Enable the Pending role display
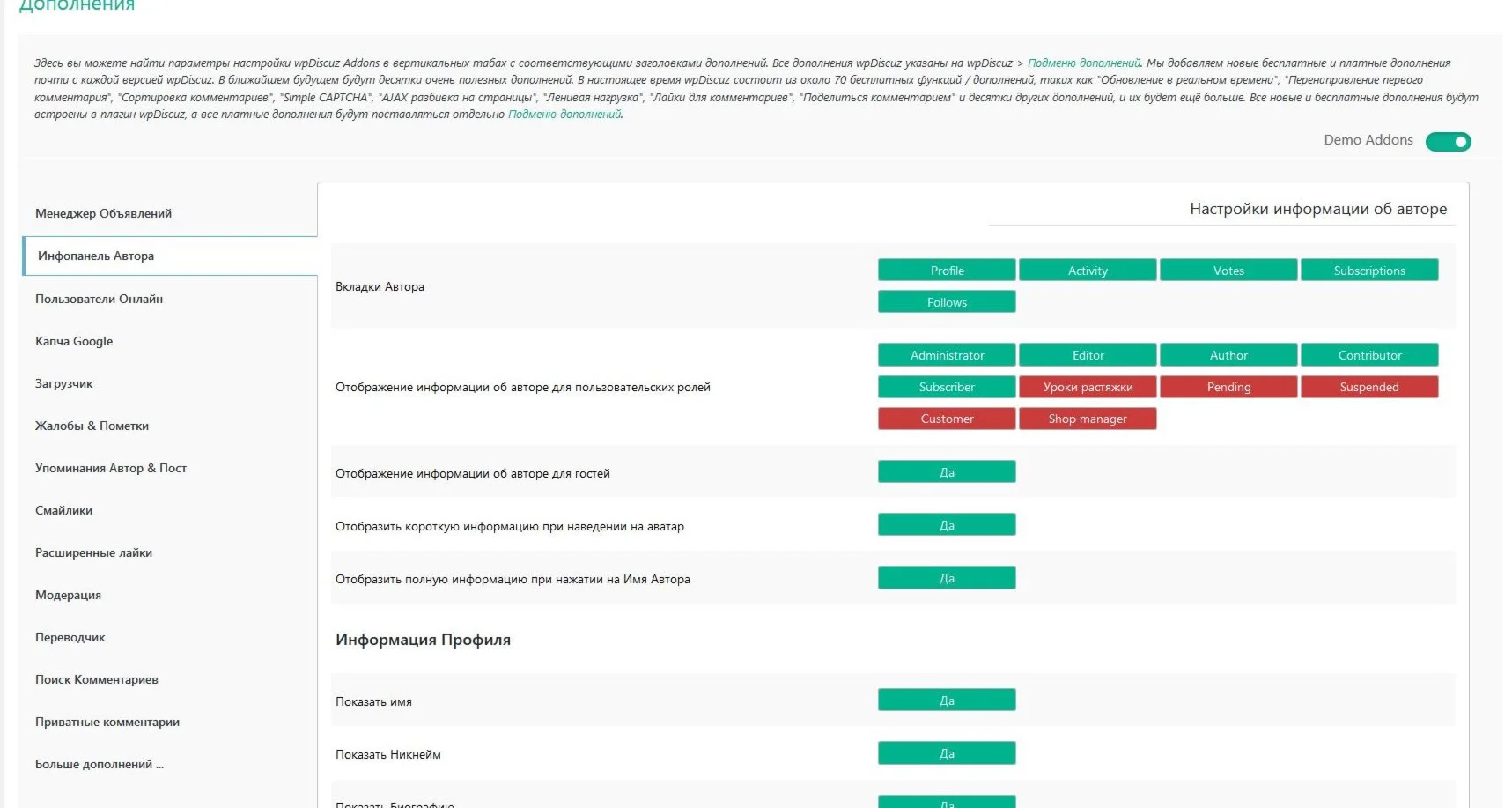 tap(1228, 387)
